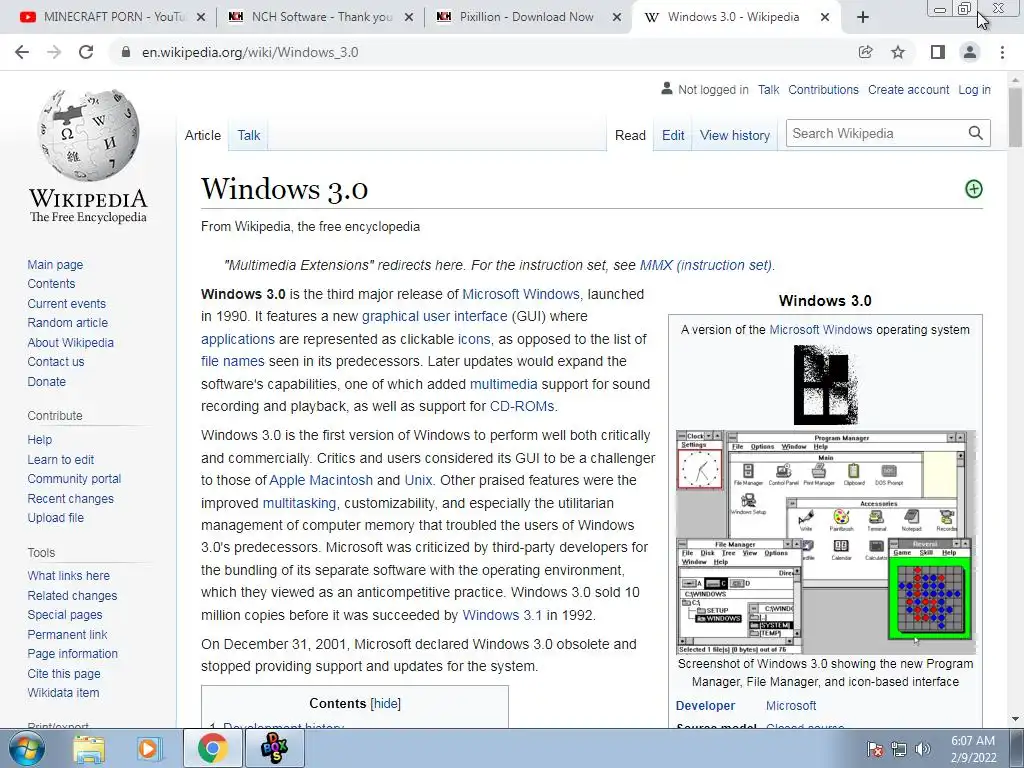The height and width of the screenshot is (768, 1024).
Task: Select the Talk tab of the article
Action: (248, 135)
